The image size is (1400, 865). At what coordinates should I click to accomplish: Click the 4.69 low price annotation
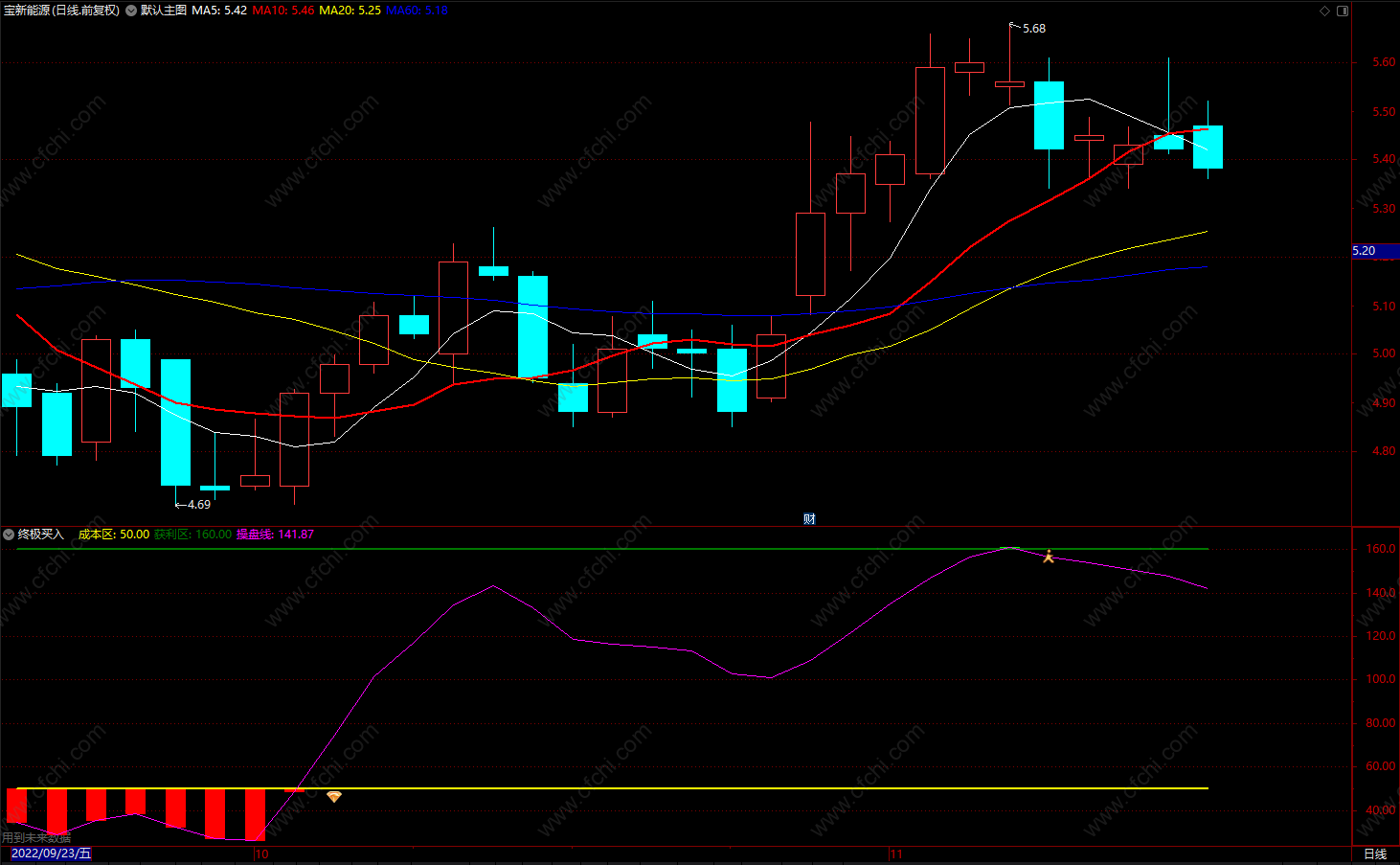click(199, 505)
